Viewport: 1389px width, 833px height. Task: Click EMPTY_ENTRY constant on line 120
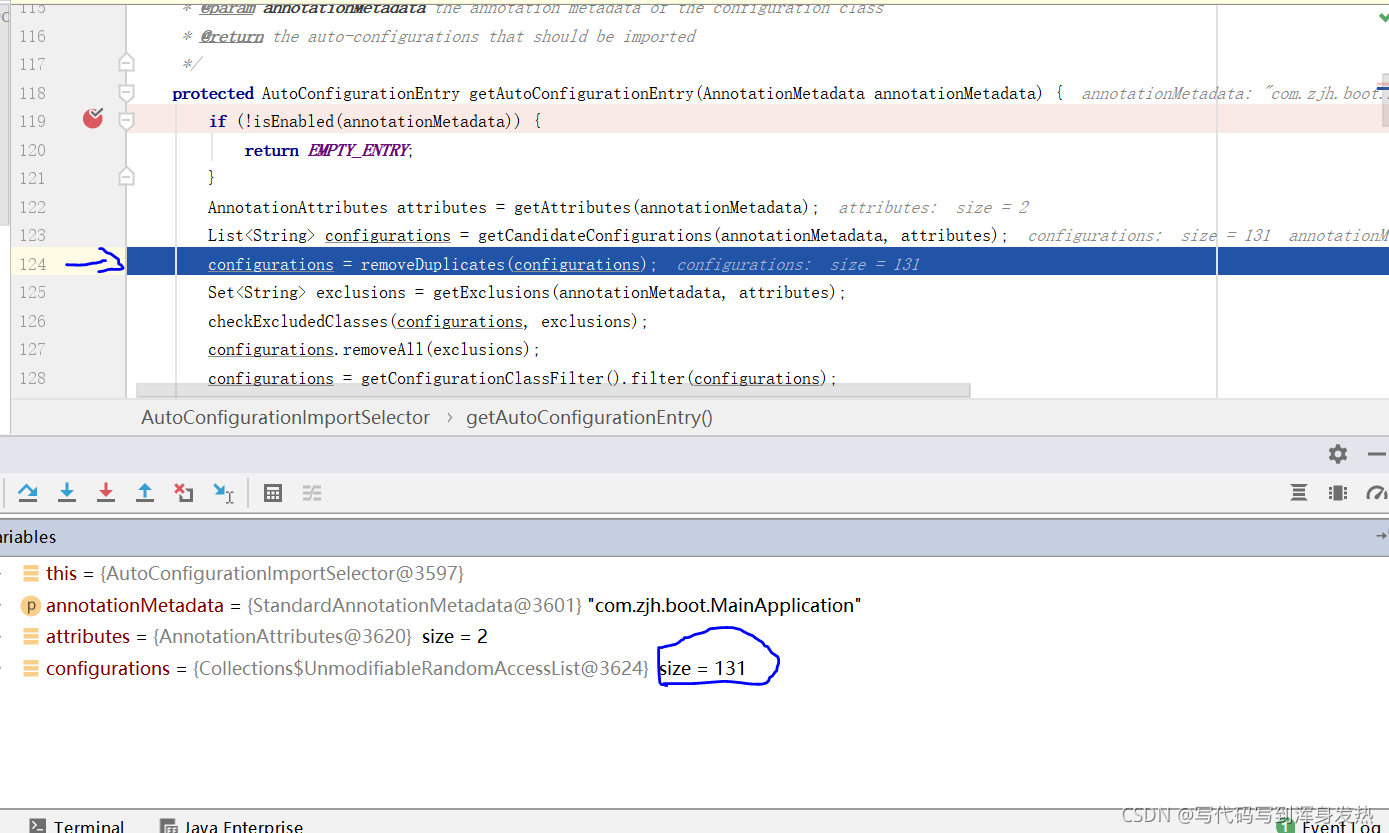tap(358, 150)
